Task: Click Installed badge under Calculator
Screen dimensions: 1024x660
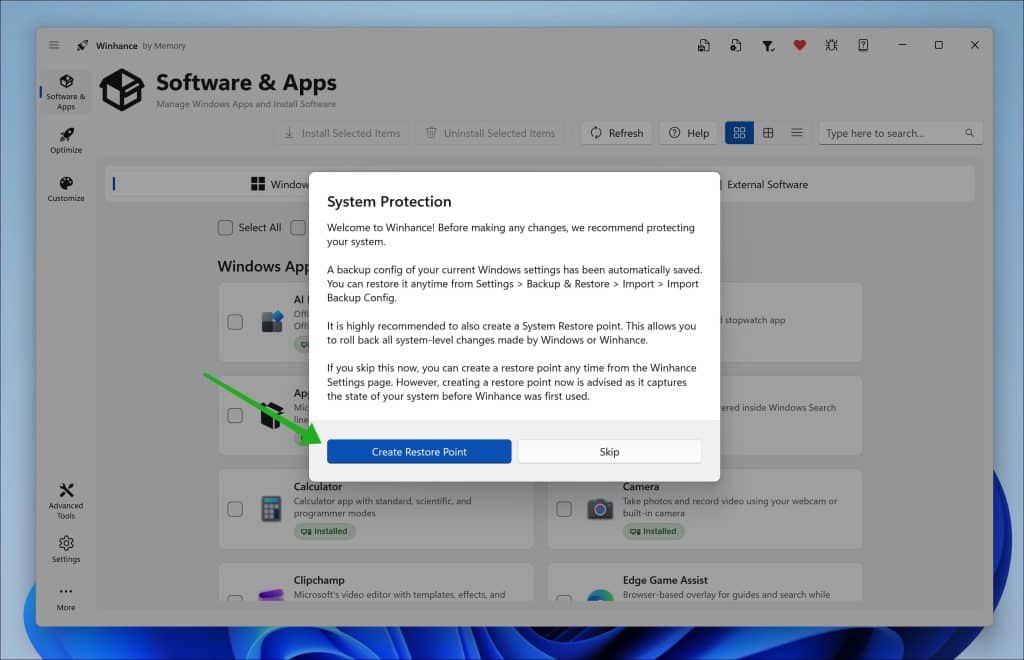Action: (324, 531)
